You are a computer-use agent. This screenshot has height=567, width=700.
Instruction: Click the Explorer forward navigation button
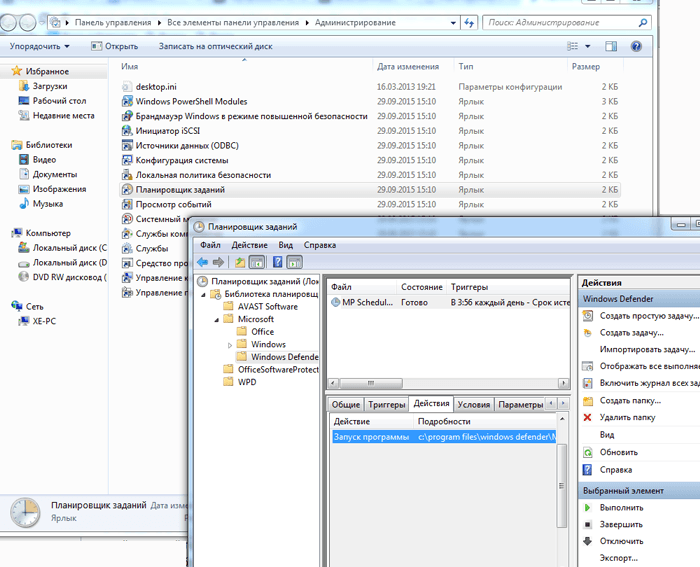click(28, 22)
